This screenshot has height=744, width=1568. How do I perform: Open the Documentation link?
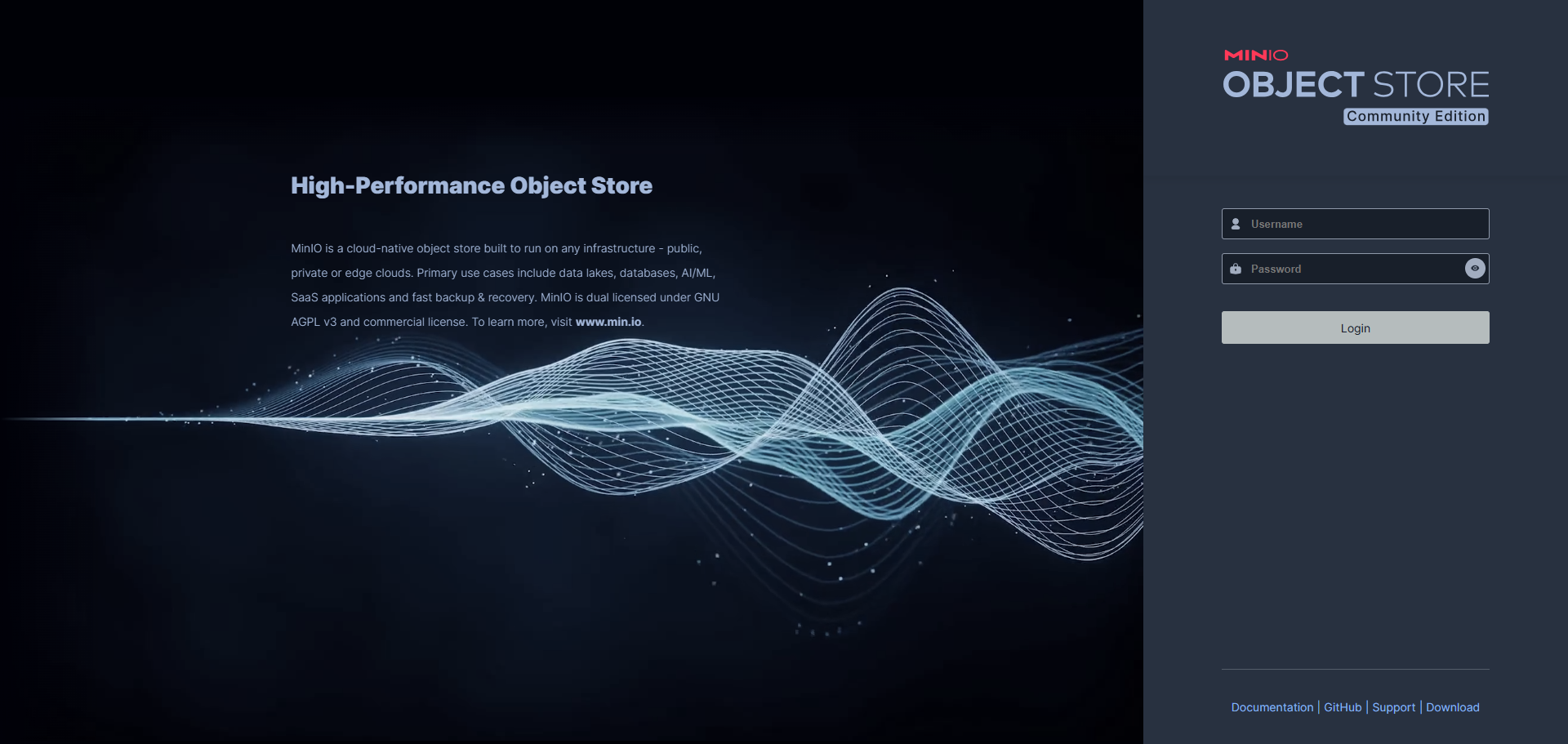[x=1272, y=707]
